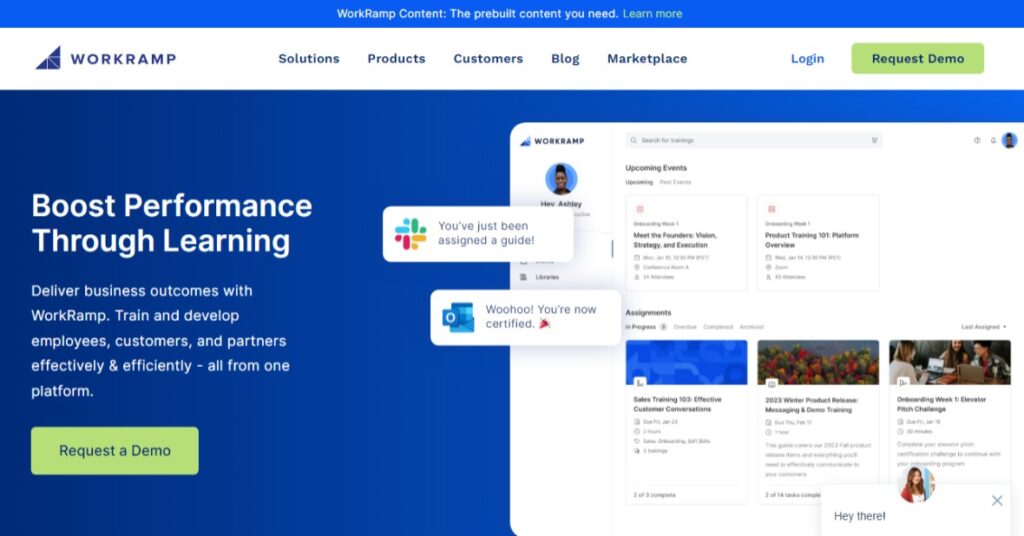Viewport: 1024px width, 536px height.
Task: Open Meet the Founders event title
Action: (x=675, y=240)
